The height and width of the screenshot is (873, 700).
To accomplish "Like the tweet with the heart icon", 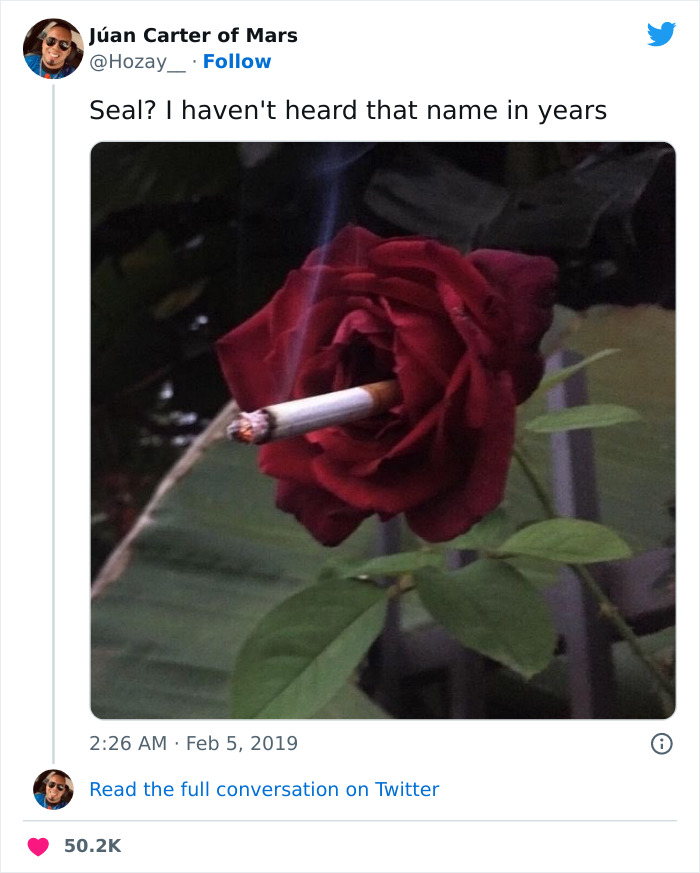I will (38, 846).
